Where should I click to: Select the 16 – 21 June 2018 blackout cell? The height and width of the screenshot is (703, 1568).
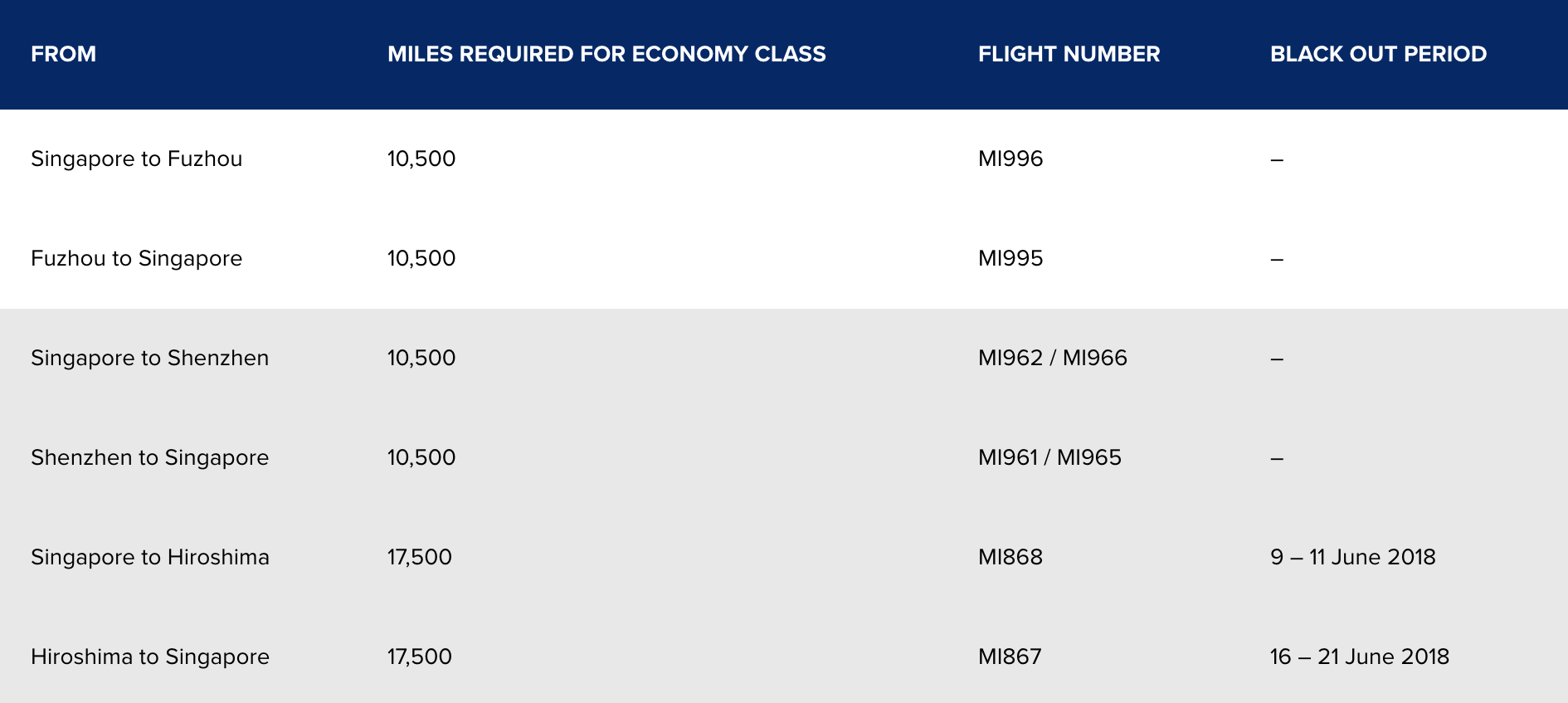(x=1360, y=657)
